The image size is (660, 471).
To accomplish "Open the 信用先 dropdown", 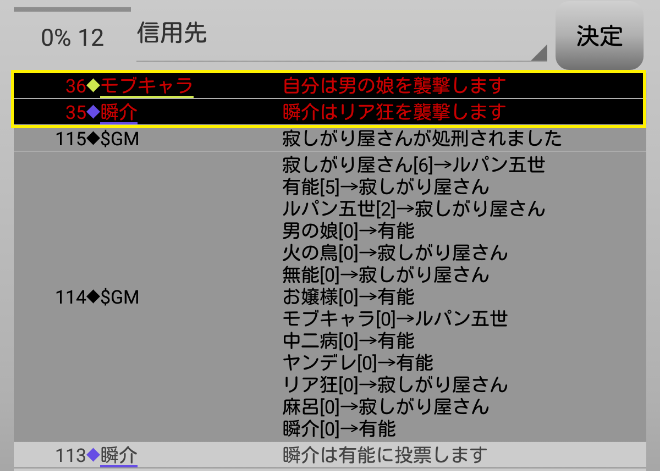I will [340, 36].
